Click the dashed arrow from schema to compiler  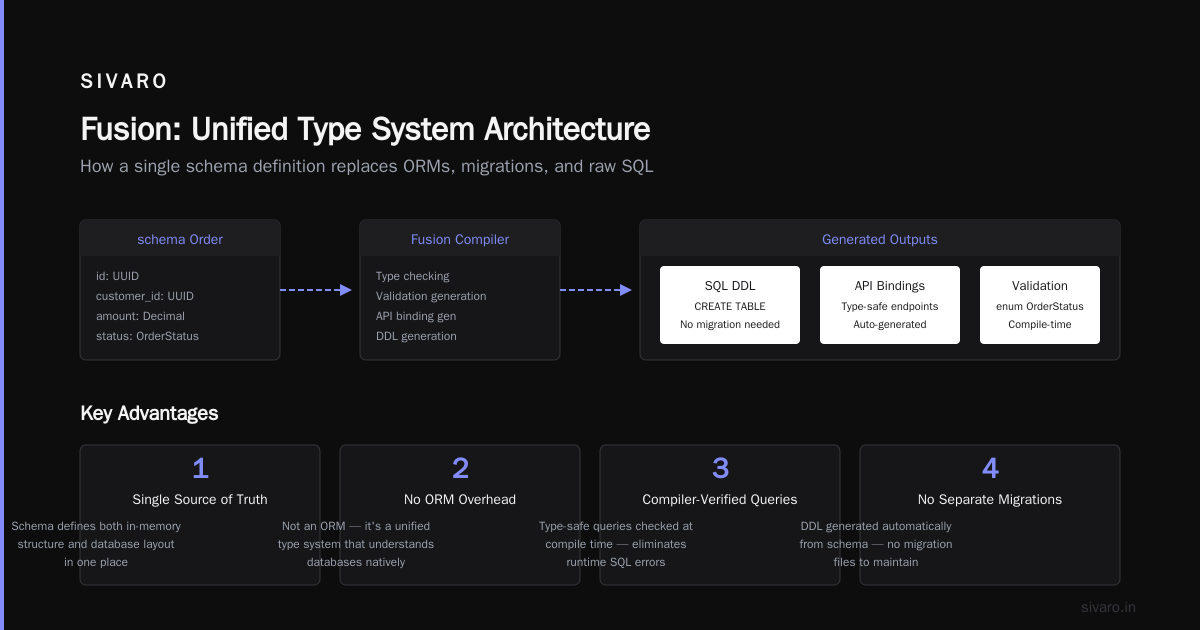316,290
